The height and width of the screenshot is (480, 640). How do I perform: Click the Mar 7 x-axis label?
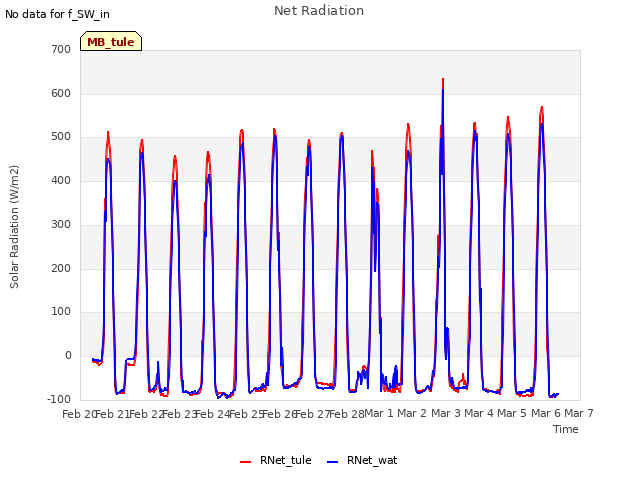[x=579, y=413]
